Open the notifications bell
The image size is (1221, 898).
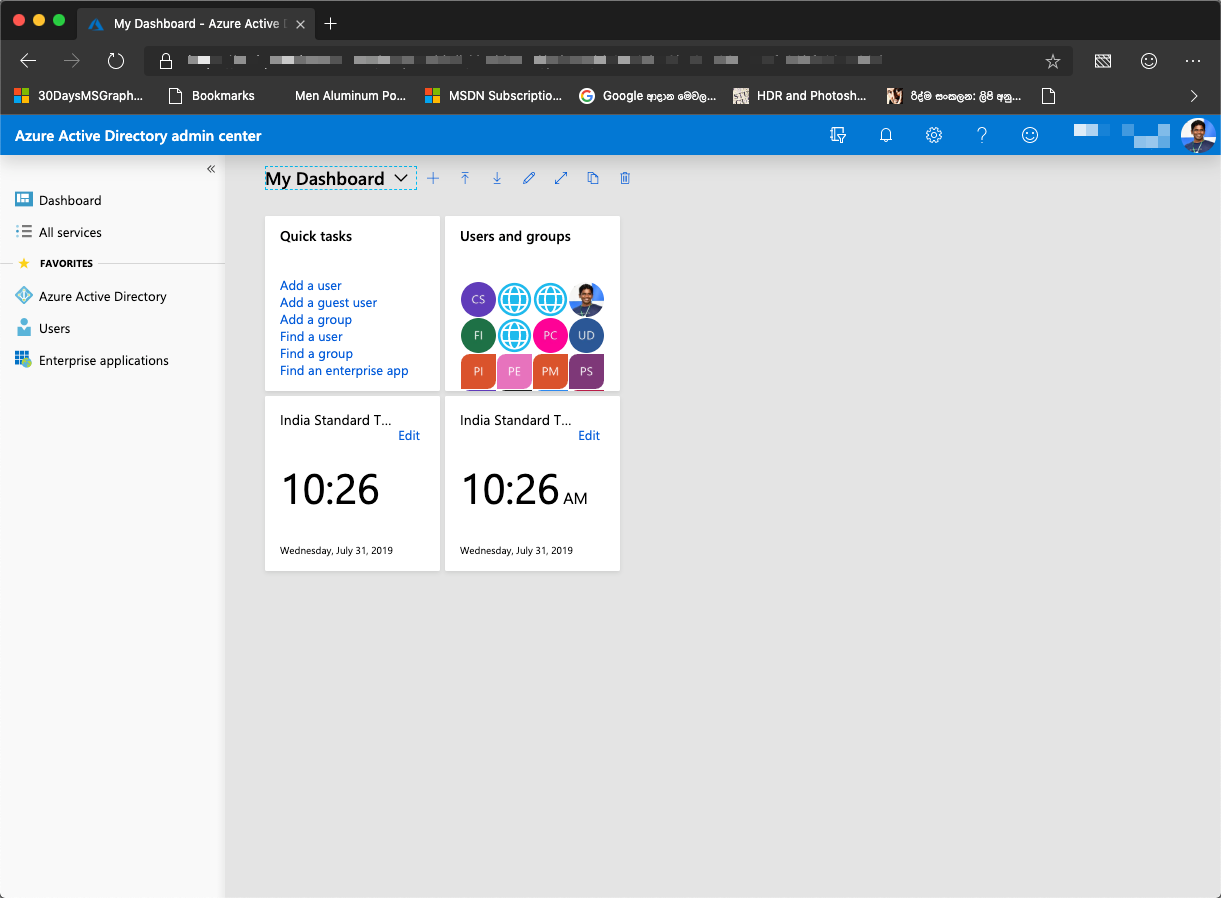tap(886, 135)
